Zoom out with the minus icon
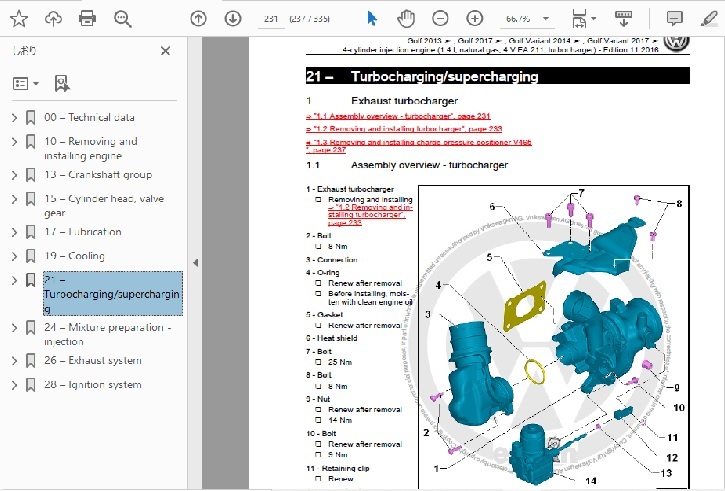 pos(440,18)
